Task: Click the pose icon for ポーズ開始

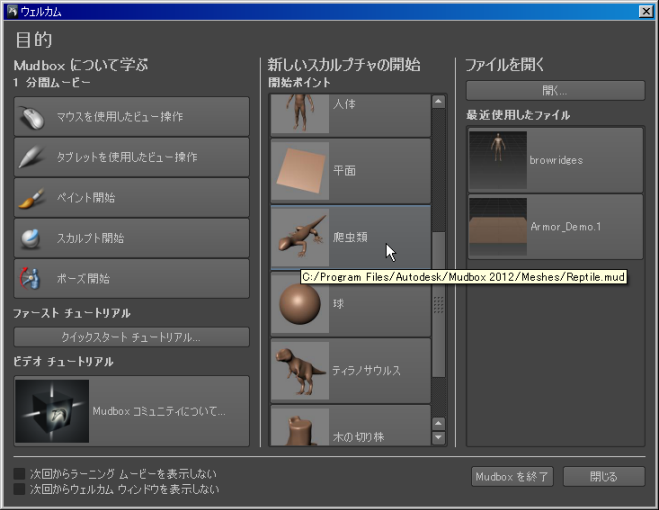Action: point(30,278)
